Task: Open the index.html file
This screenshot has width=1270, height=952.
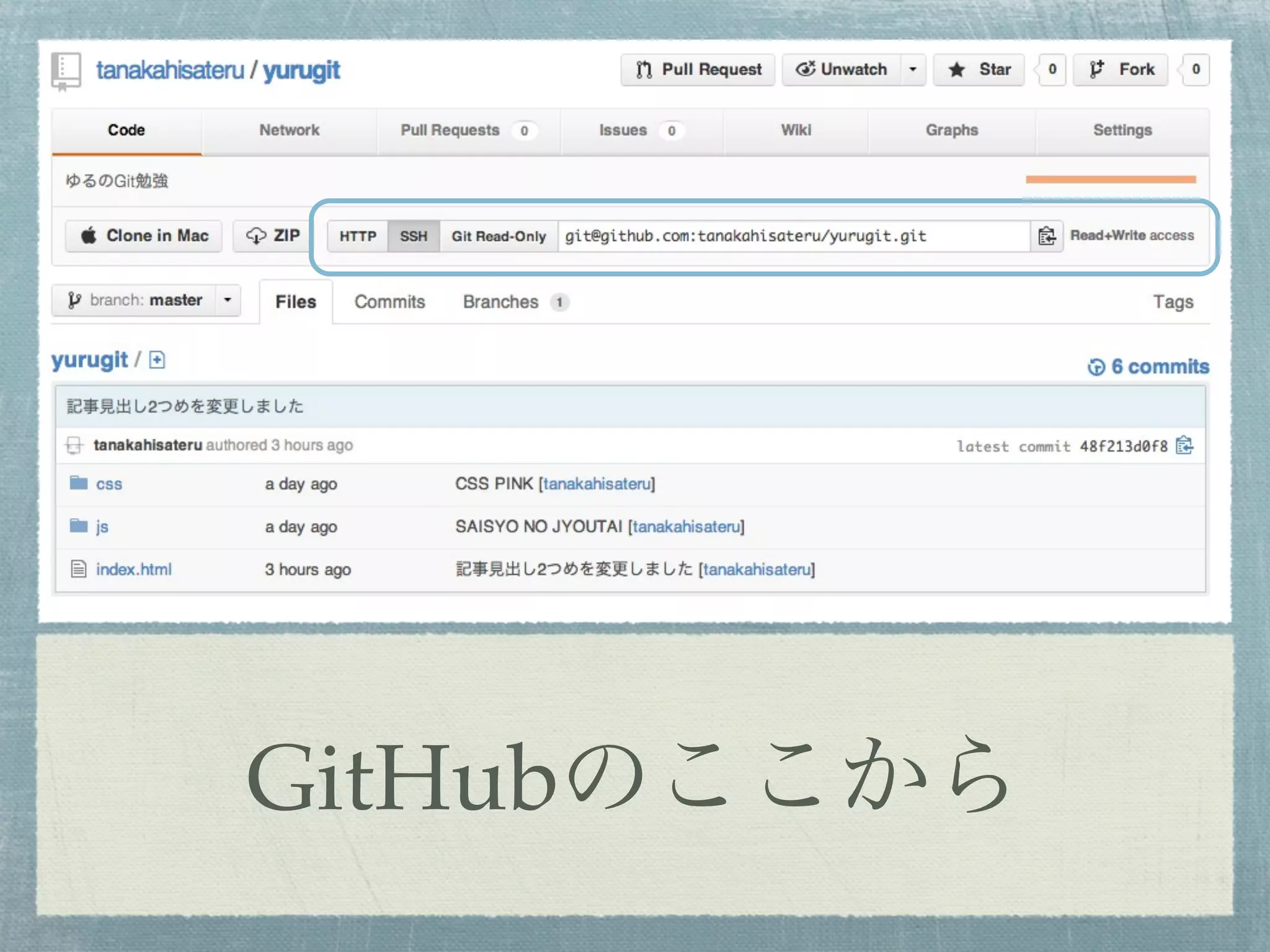Action: pyautogui.click(x=134, y=569)
